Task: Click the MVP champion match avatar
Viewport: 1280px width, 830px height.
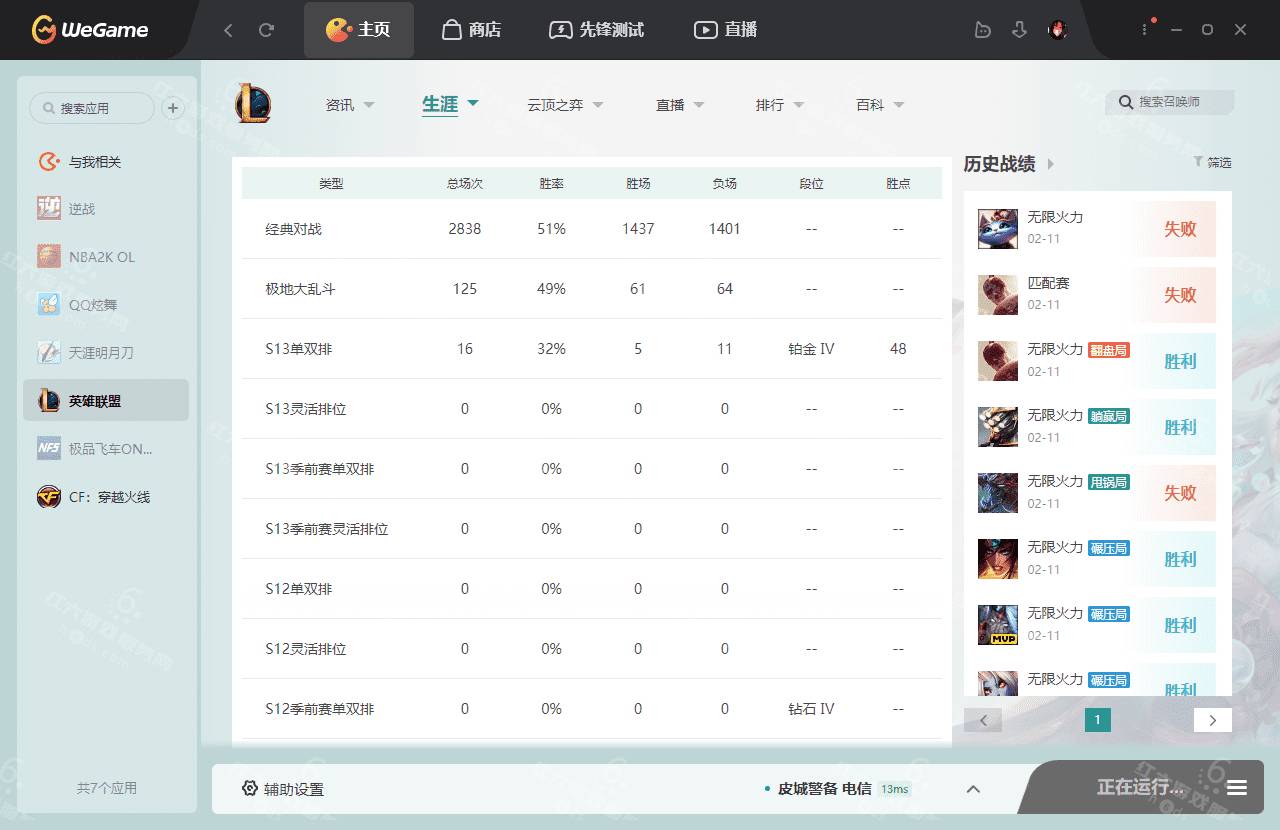Action: tap(998, 625)
